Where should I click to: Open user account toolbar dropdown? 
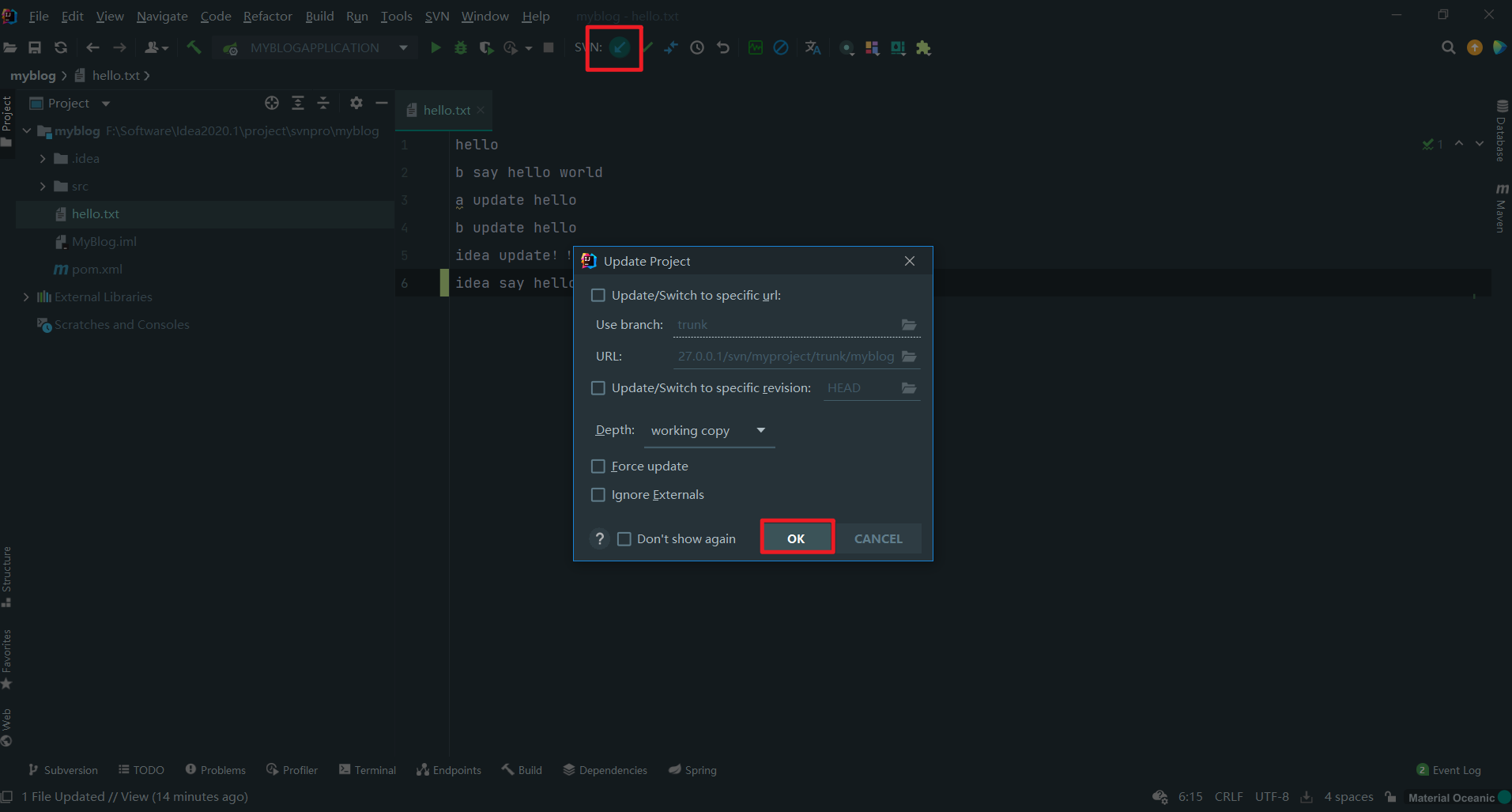157,47
